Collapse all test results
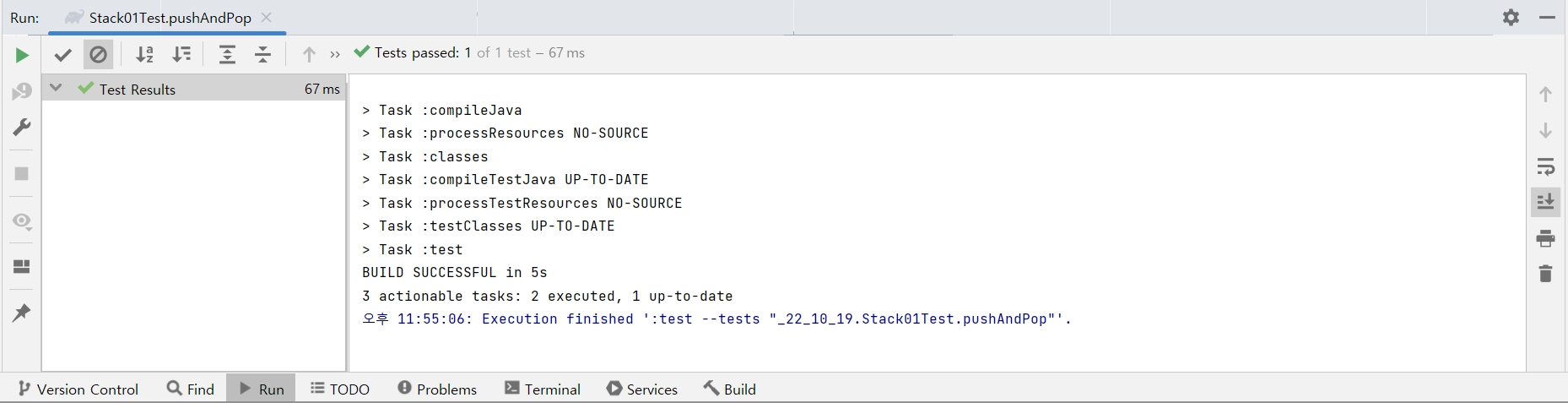 (x=263, y=55)
